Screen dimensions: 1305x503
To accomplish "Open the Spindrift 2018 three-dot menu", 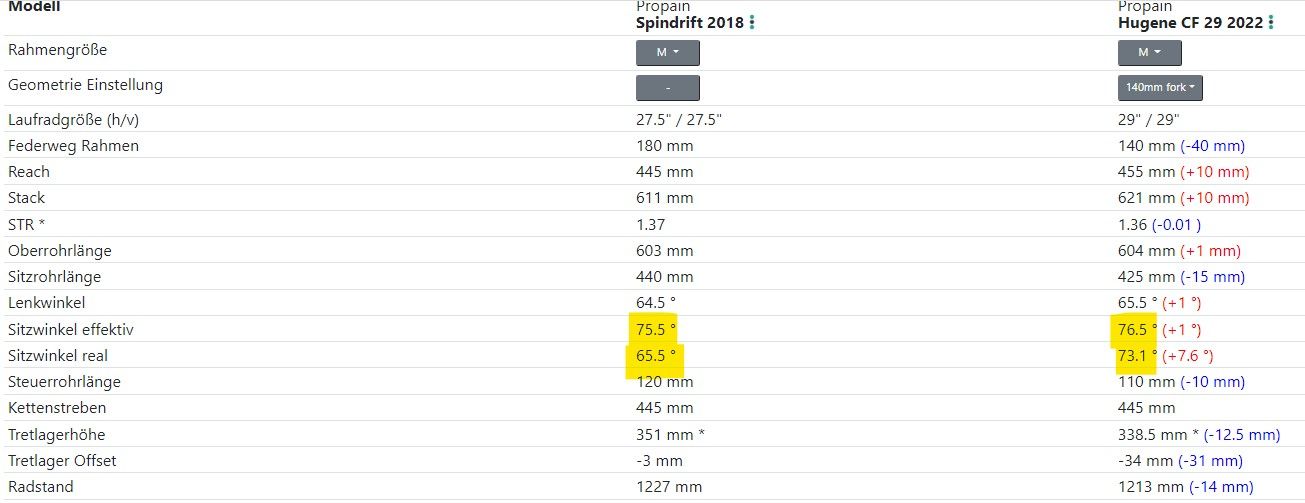I will click(x=752, y=22).
